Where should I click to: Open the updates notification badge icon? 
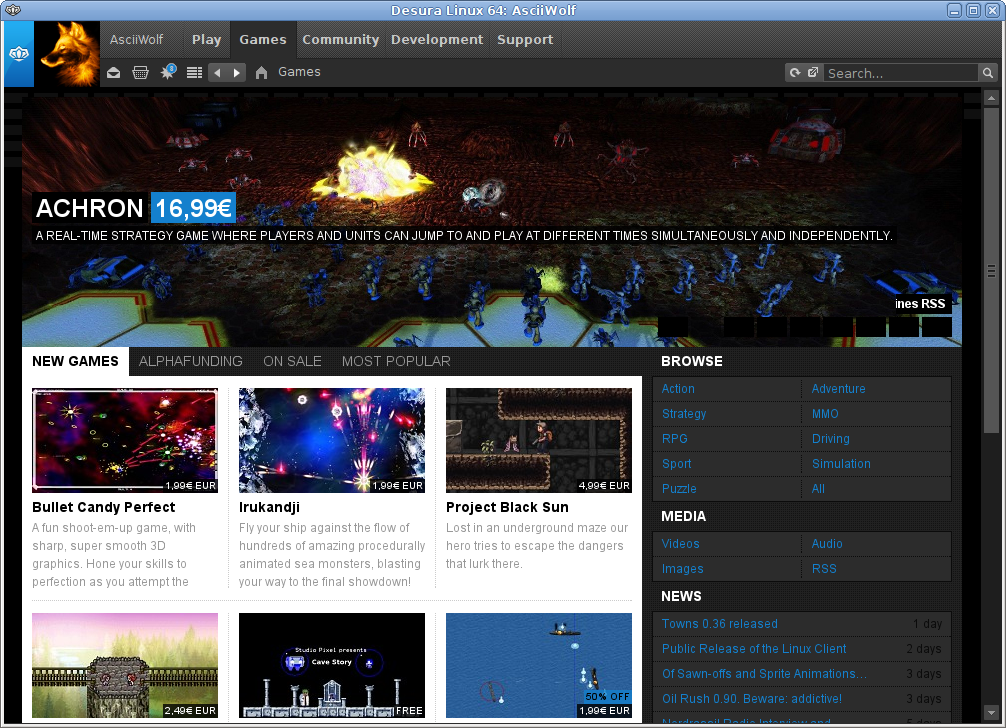pyautogui.click(x=168, y=72)
